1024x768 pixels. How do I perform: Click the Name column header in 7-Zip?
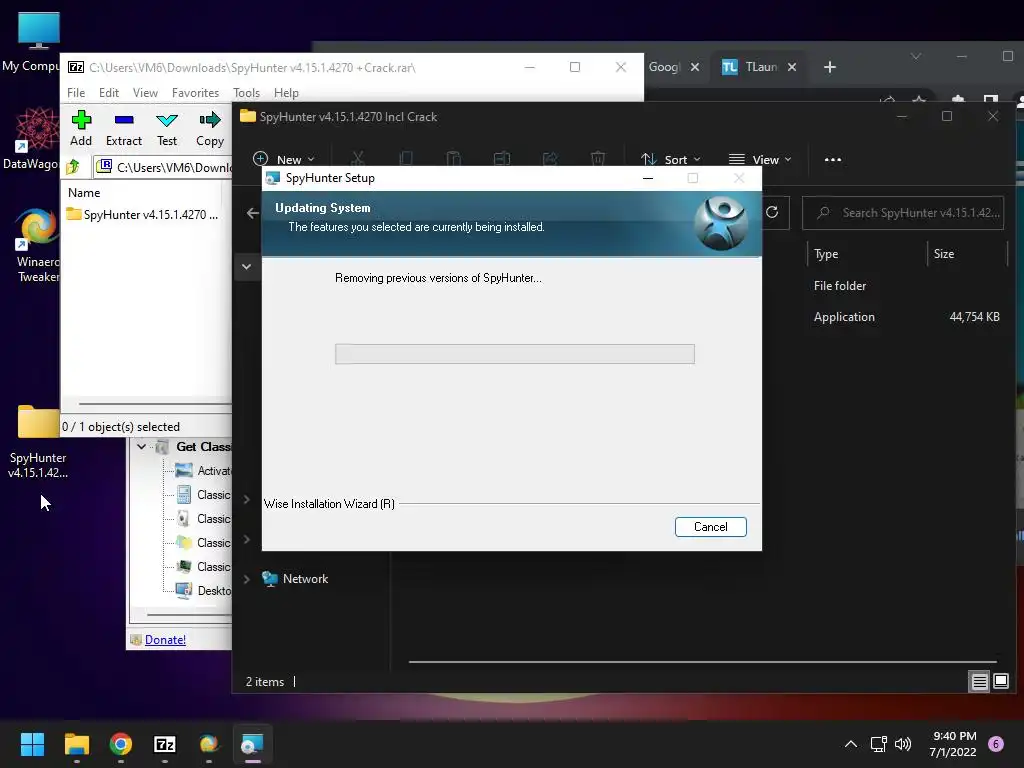pos(84,193)
